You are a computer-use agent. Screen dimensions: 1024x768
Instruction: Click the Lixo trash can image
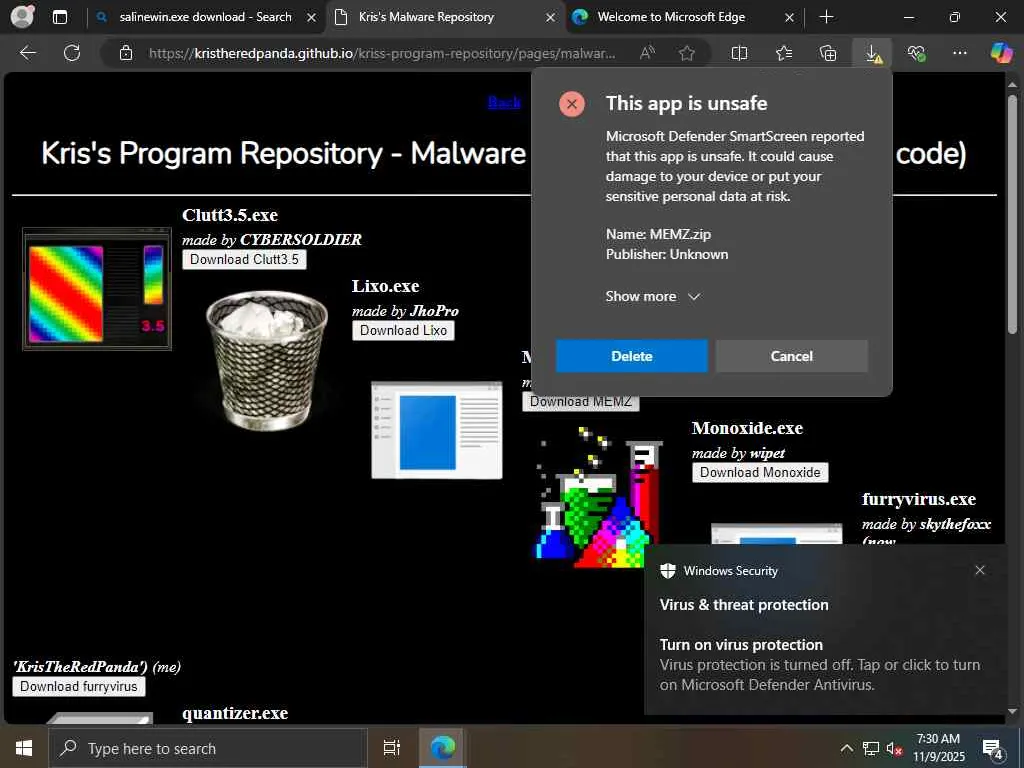pyautogui.click(x=267, y=360)
